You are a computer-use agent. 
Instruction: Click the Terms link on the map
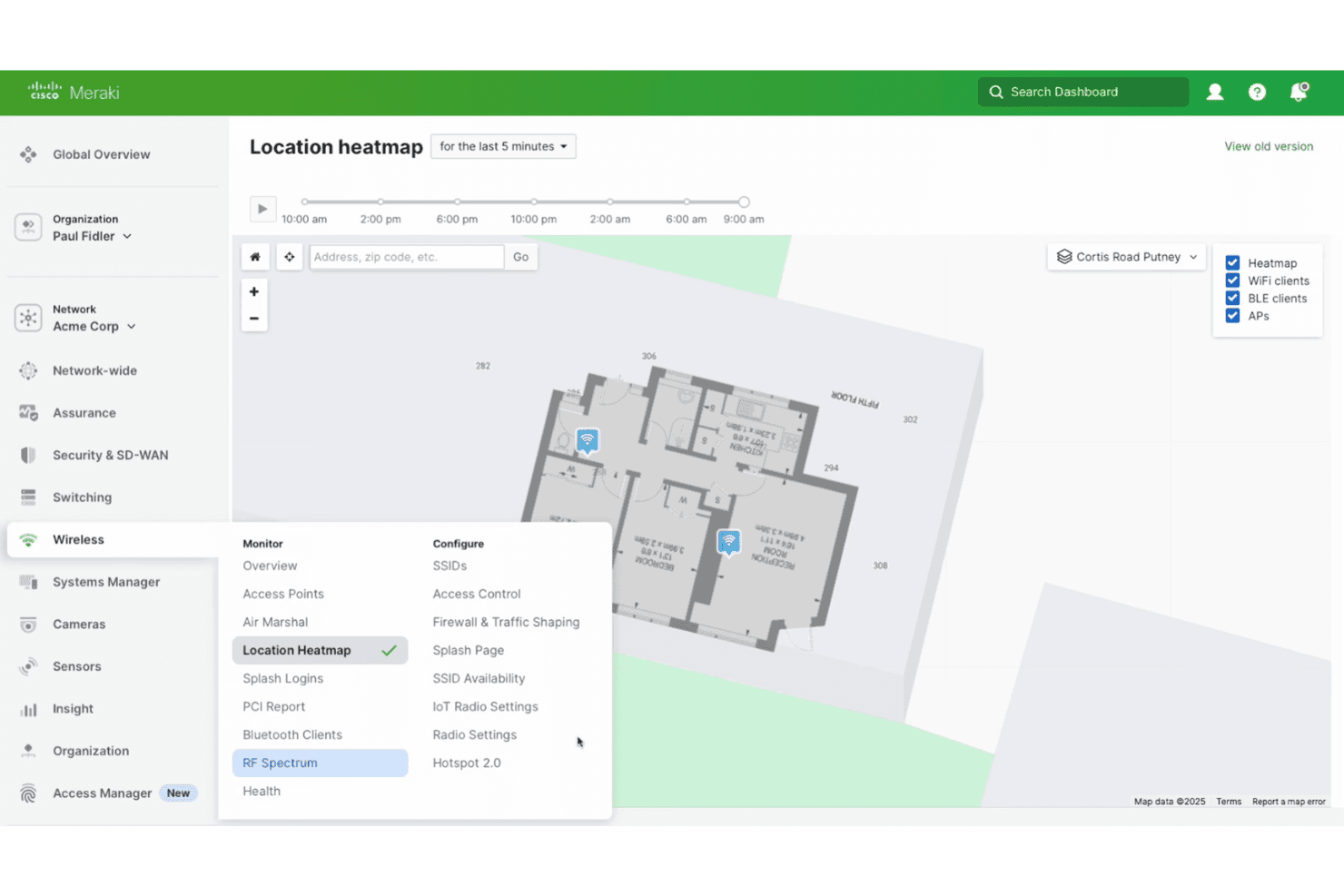1229,802
